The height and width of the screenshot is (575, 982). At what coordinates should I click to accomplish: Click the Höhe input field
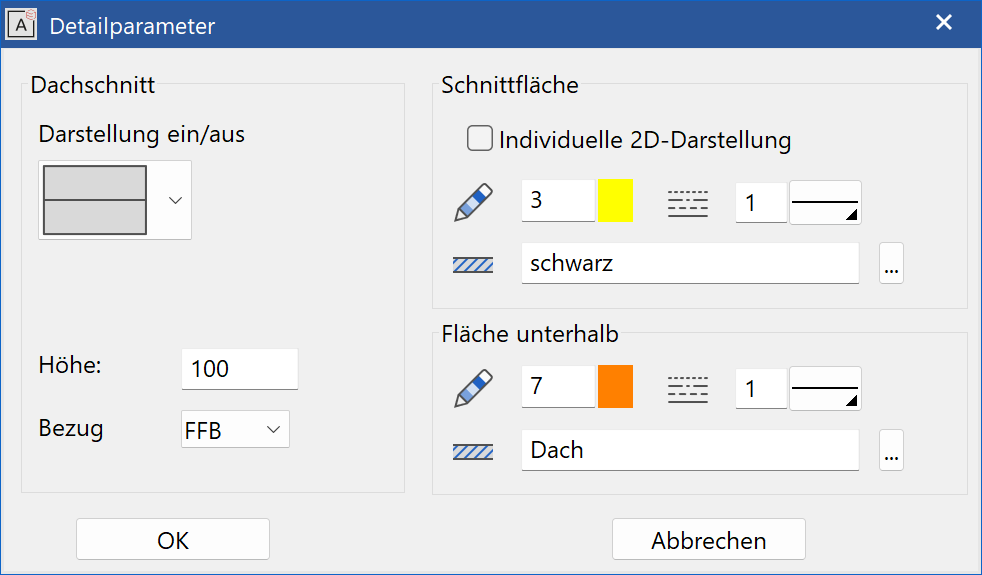coord(240,369)
